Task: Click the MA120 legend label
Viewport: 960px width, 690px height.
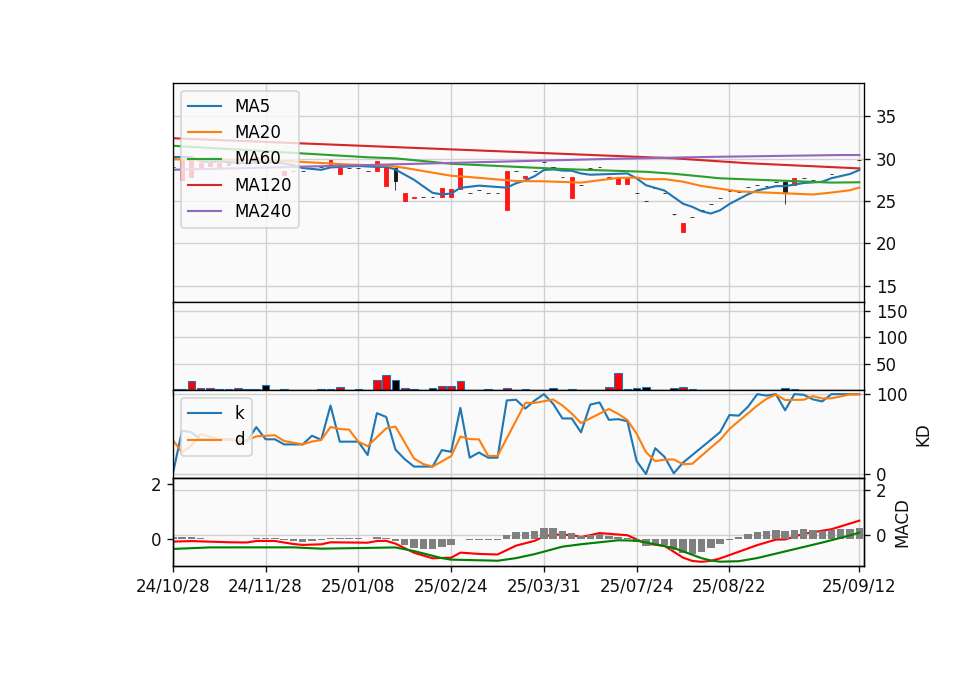Action: pyautogui.click(x=263, y=185)
